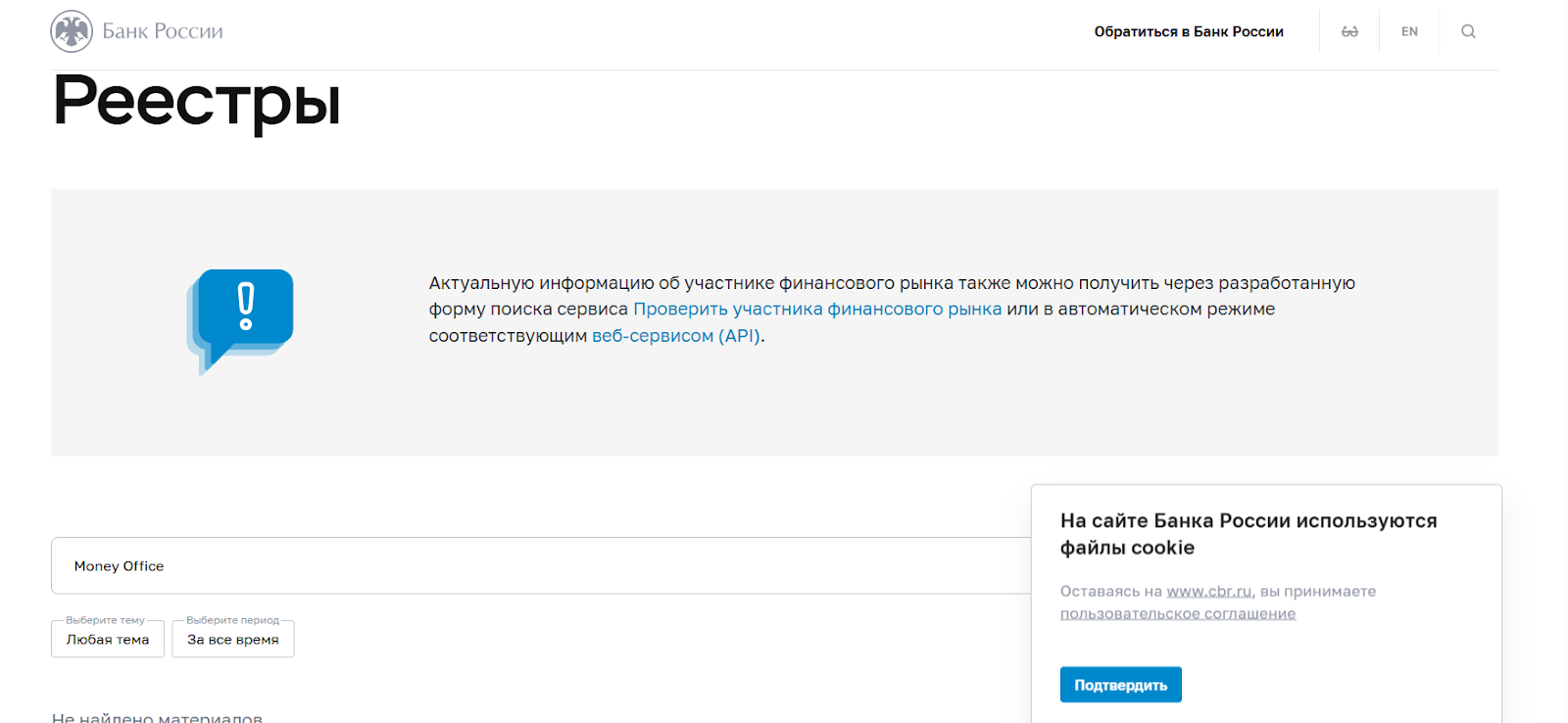
Task: Click the info banner text starting "Актуальную информацию"
Action: 892,284
